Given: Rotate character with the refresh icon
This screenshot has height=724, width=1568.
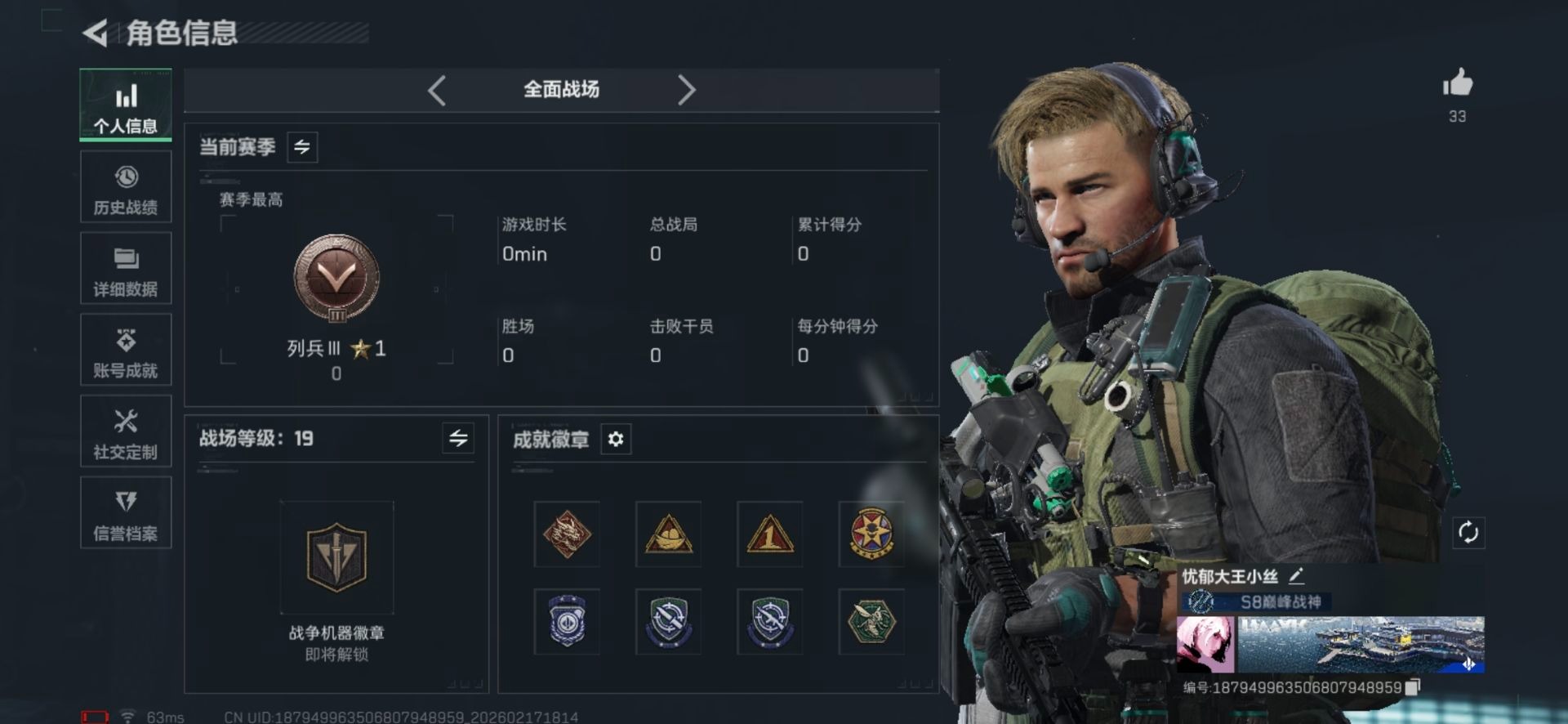Looking at the screenshot, I should 1468,533.
